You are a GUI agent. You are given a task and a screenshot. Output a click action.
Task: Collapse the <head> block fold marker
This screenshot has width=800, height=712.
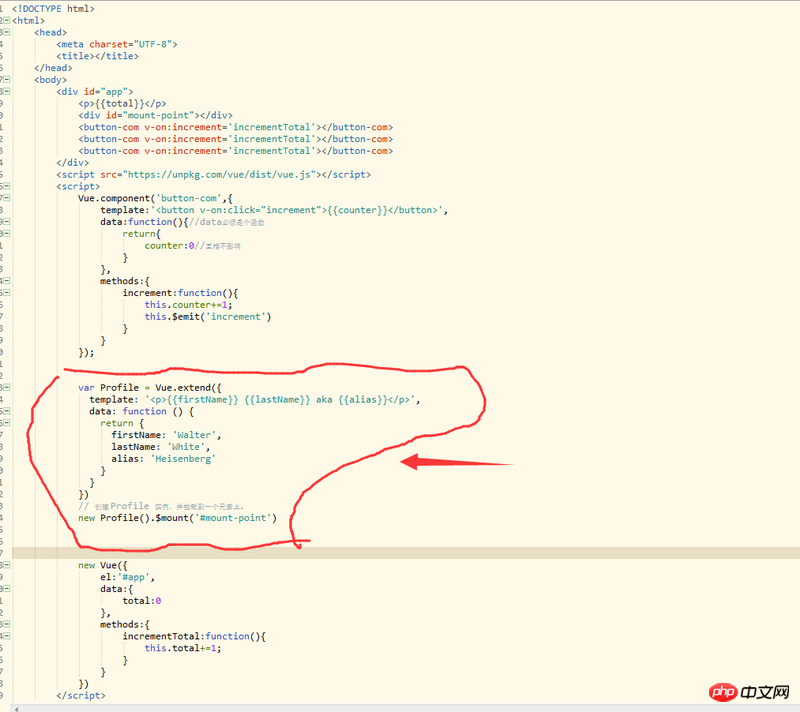pyautogui.click(x=7, y=32)
